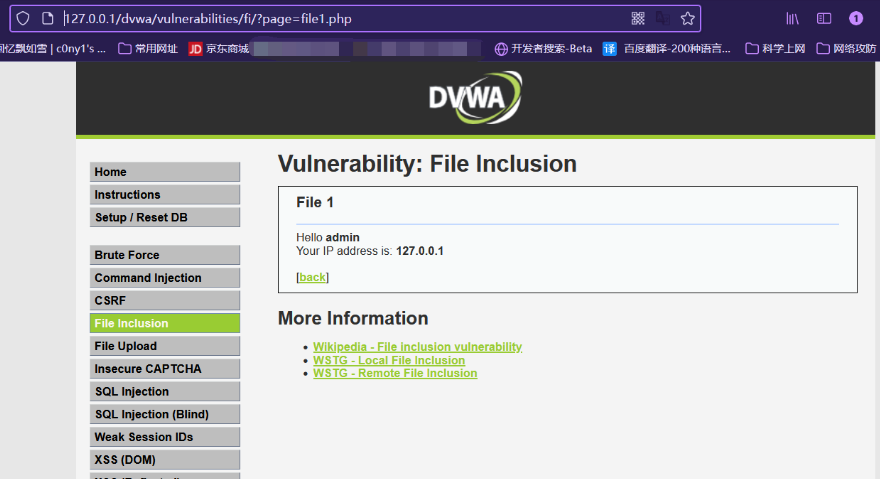Click the 'Hello admin' text
This screenshot has height=479, width=880.
coord(328,238)
